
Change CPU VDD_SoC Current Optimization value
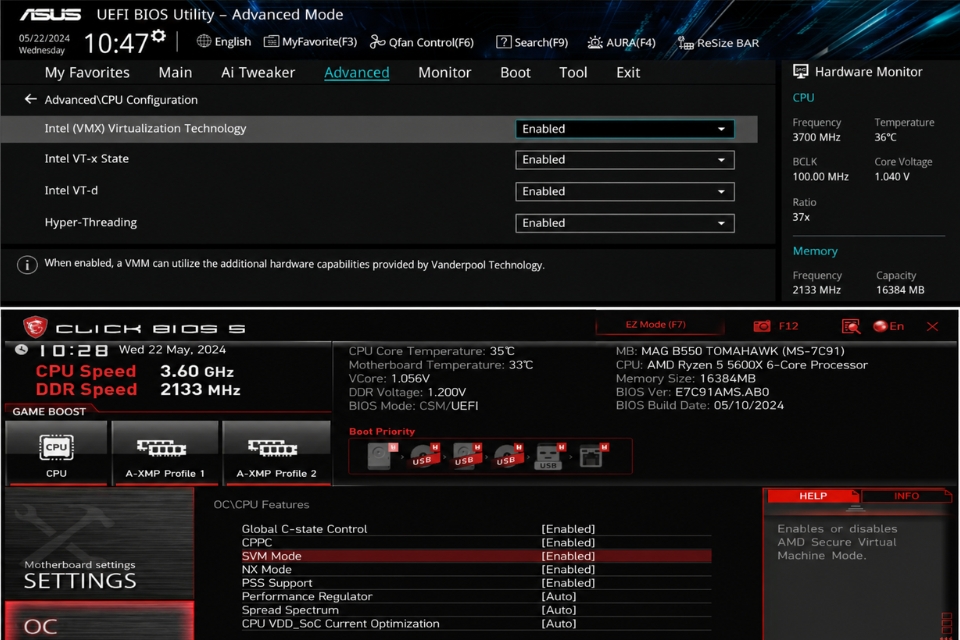[x=558, y=623]
